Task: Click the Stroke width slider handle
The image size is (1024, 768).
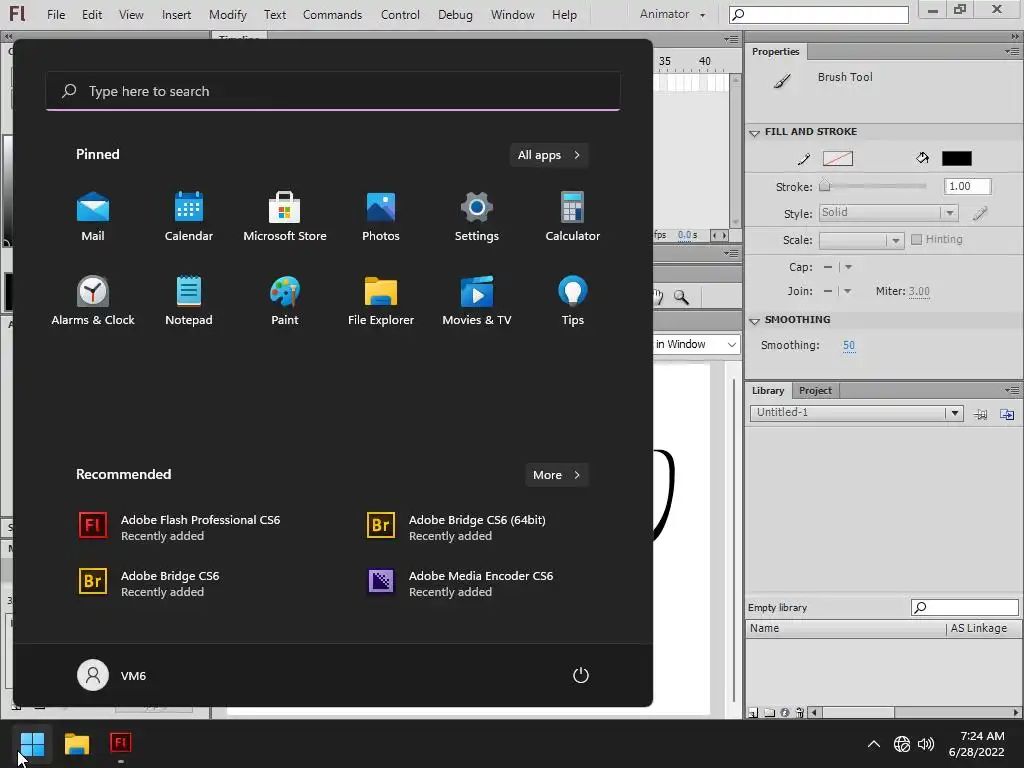Action: click(x=825, y=185)
